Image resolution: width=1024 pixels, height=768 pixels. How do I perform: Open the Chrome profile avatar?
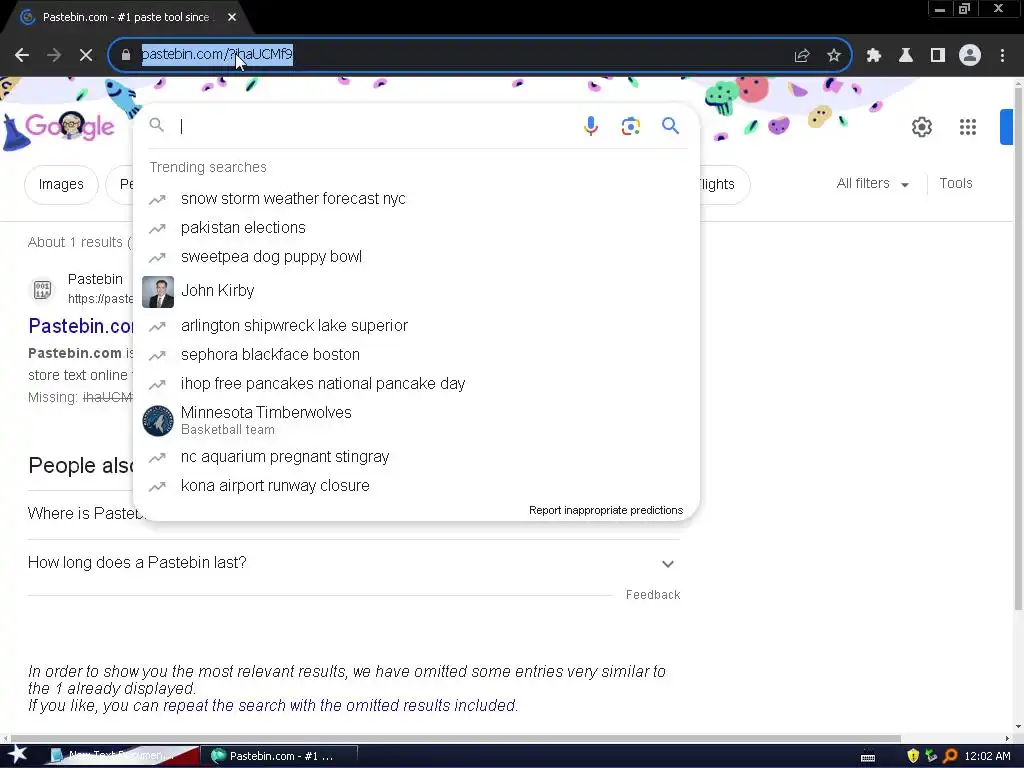(970, 56)
